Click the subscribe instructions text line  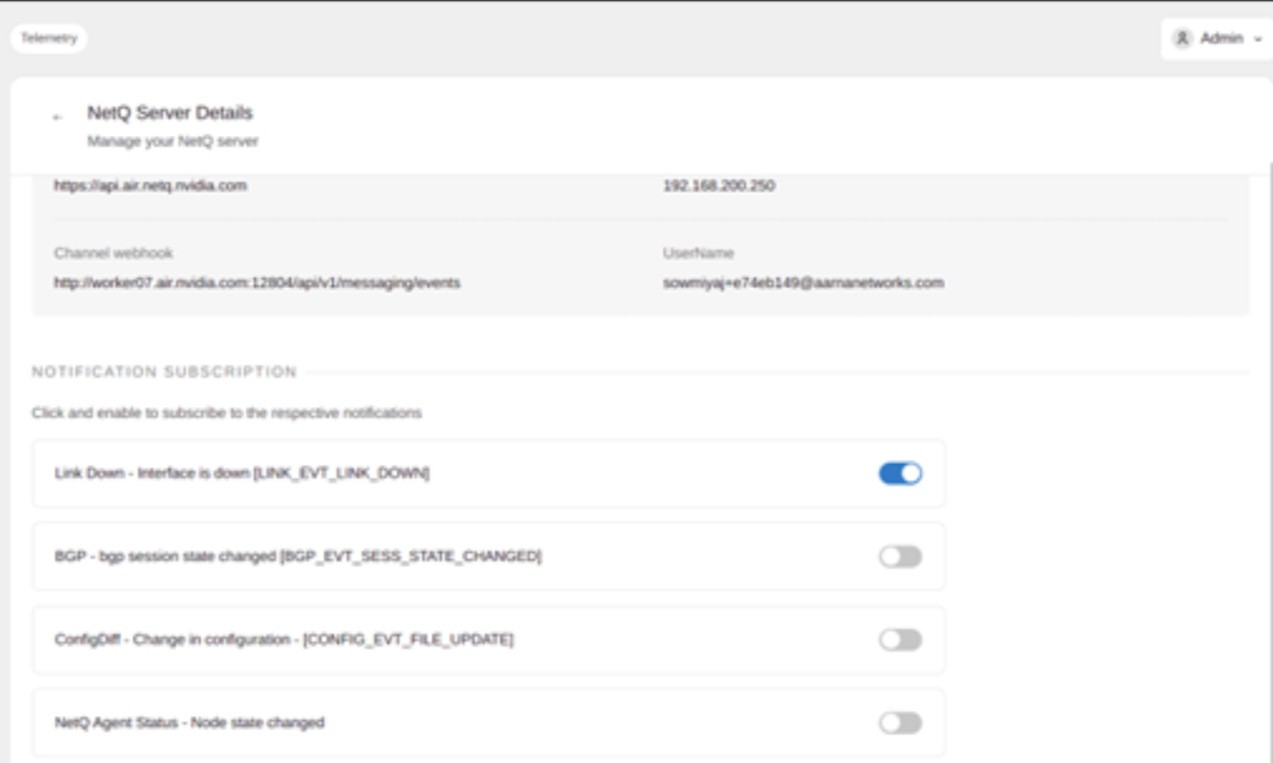point(226,412)
